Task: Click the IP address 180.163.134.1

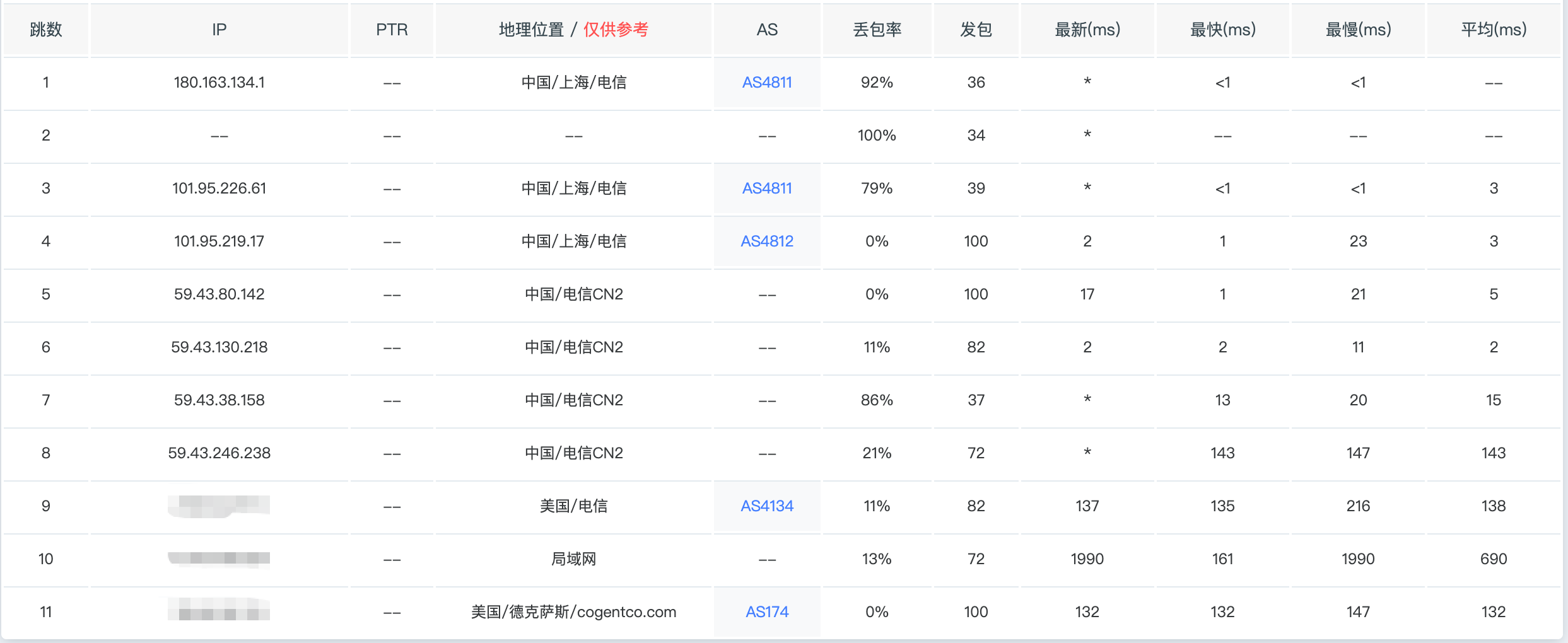Action: [219, 83]
